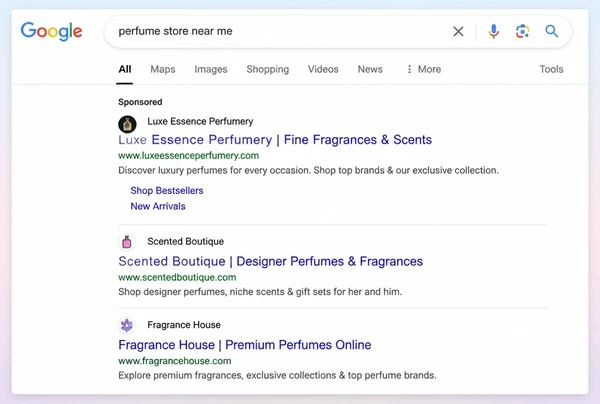The height and width of the screenshot is (404, 600).
Task: Switch to the Maps tab
Action: coord(163,69)
